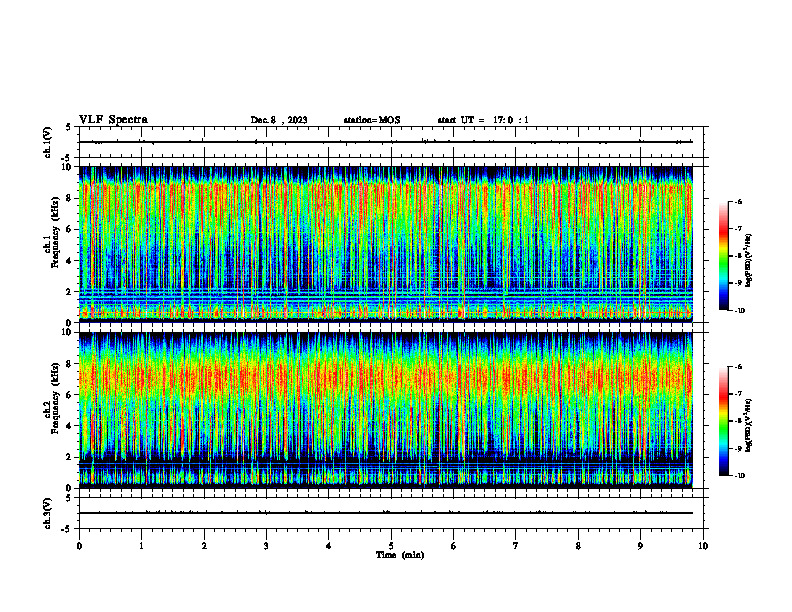Click inside the ch.1 spectrogram panel
Screen dimensions: 792x612
[x=385, y=244]
